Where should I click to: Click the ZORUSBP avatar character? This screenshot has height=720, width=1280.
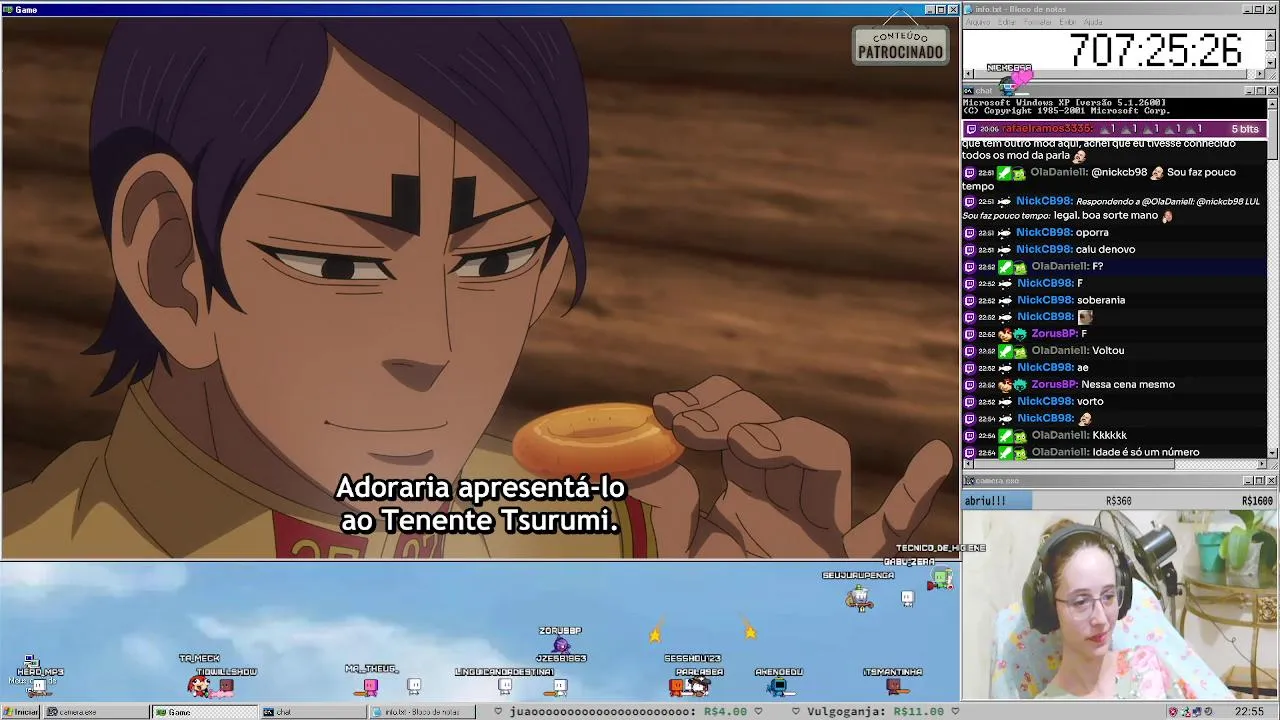[560, 645]
